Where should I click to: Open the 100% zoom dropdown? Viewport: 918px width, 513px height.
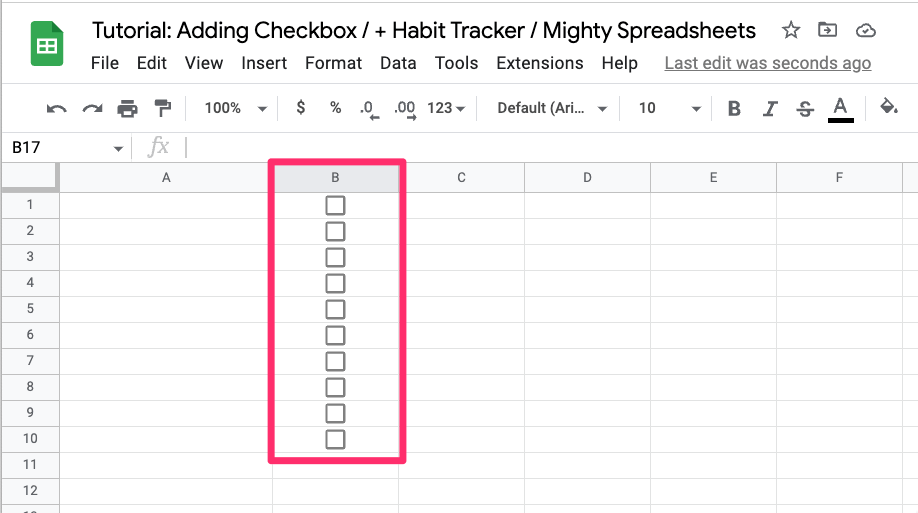(235, 108)
